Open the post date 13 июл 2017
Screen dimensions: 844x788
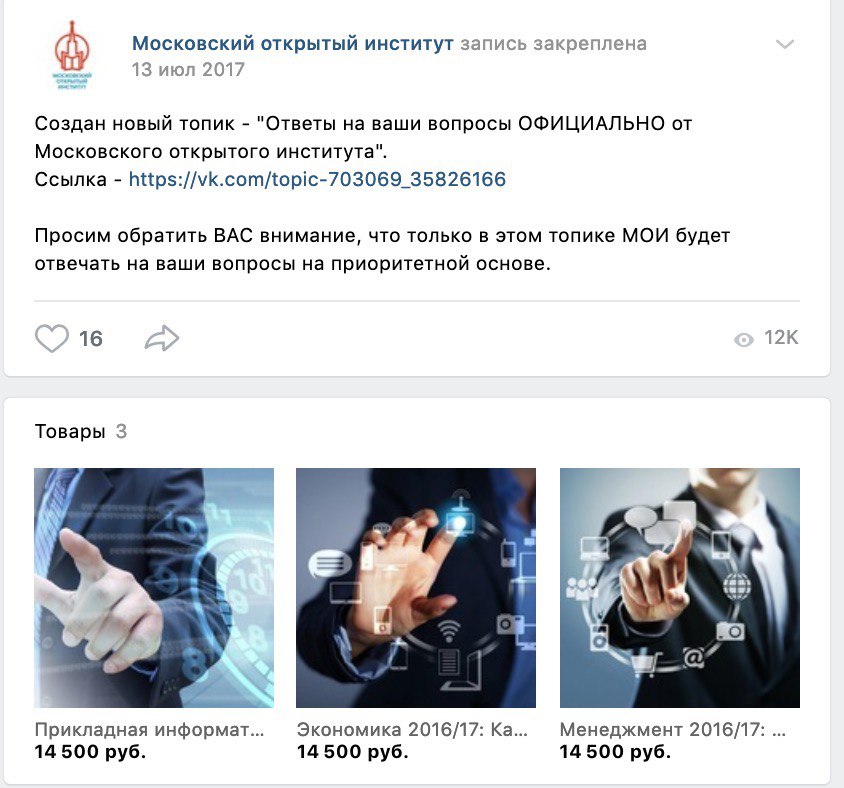[x=188, y=69]
